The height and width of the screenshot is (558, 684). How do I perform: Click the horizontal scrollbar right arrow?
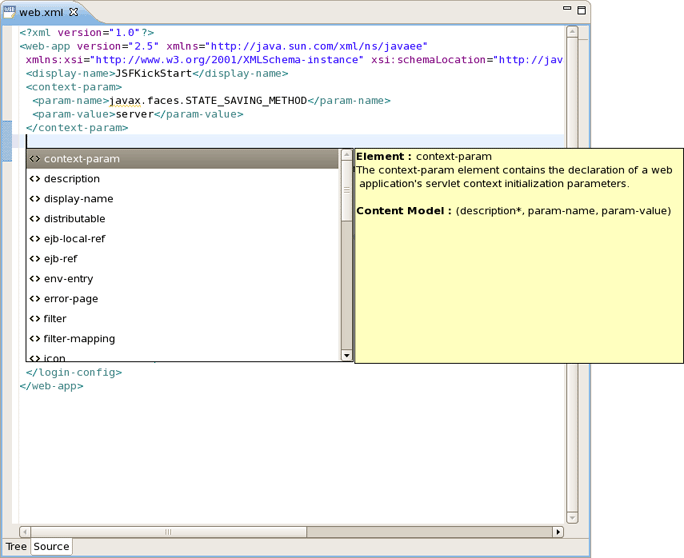[559, 532]
